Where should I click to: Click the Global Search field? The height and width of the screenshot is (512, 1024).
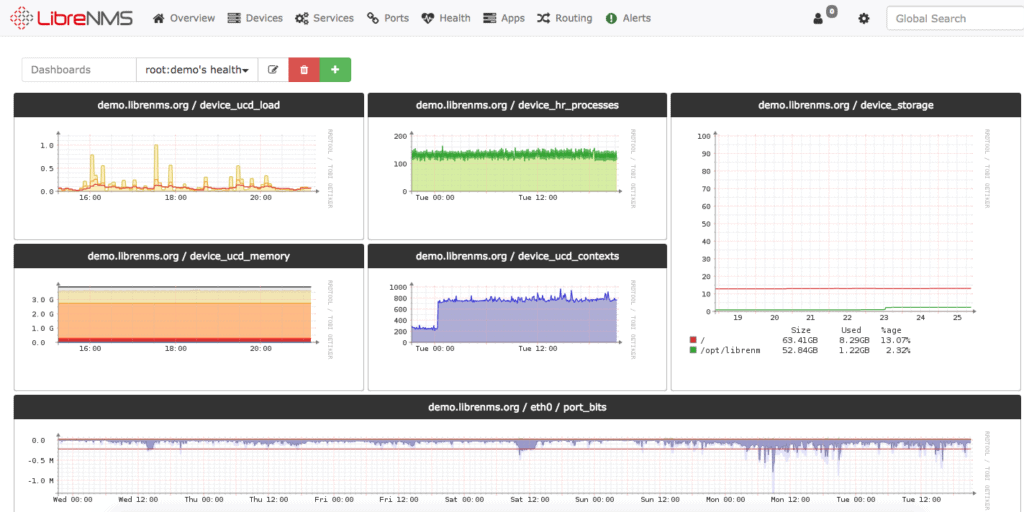pos(955,18)
